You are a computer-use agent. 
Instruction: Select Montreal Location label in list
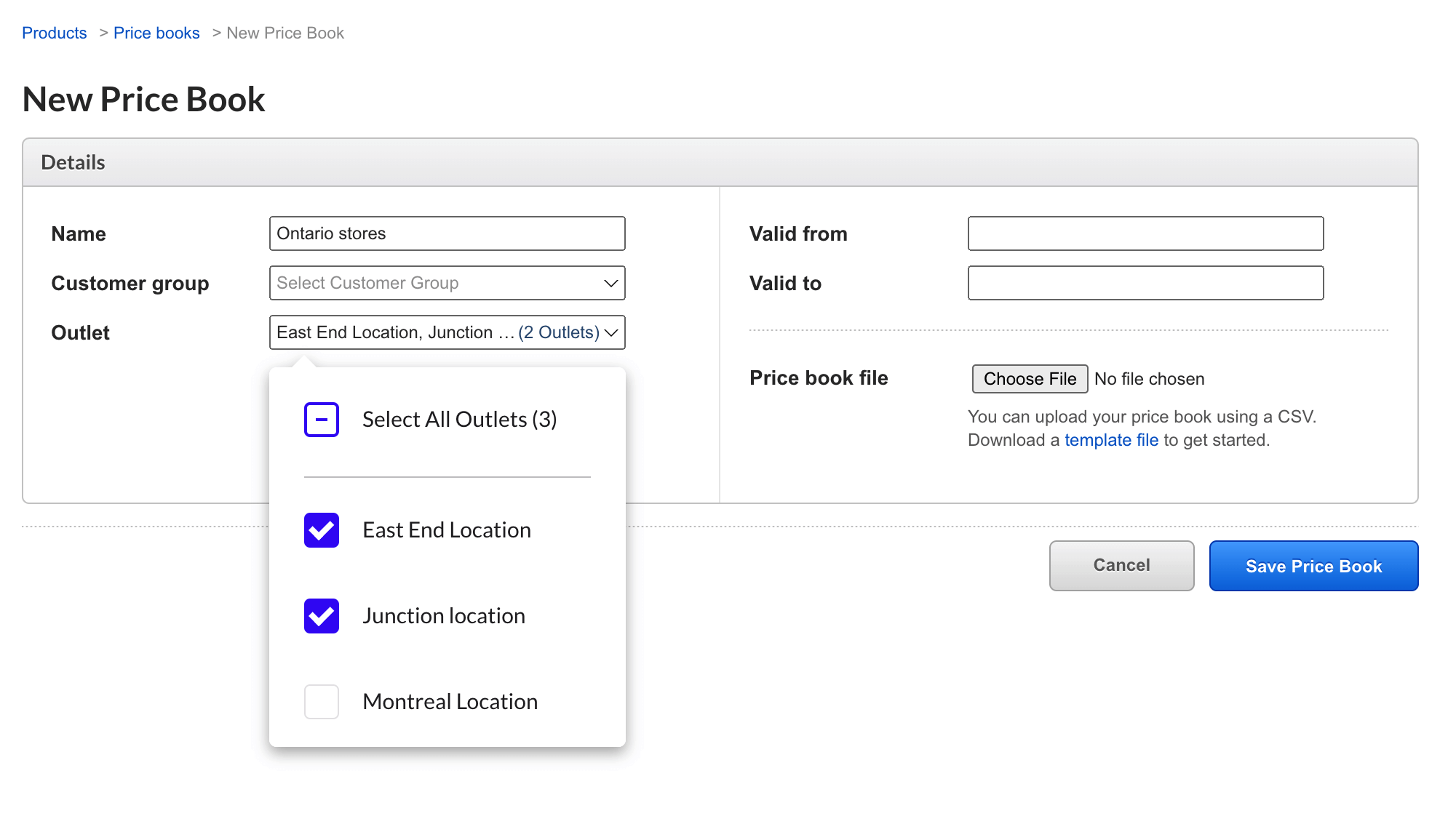tap(450, 702)
